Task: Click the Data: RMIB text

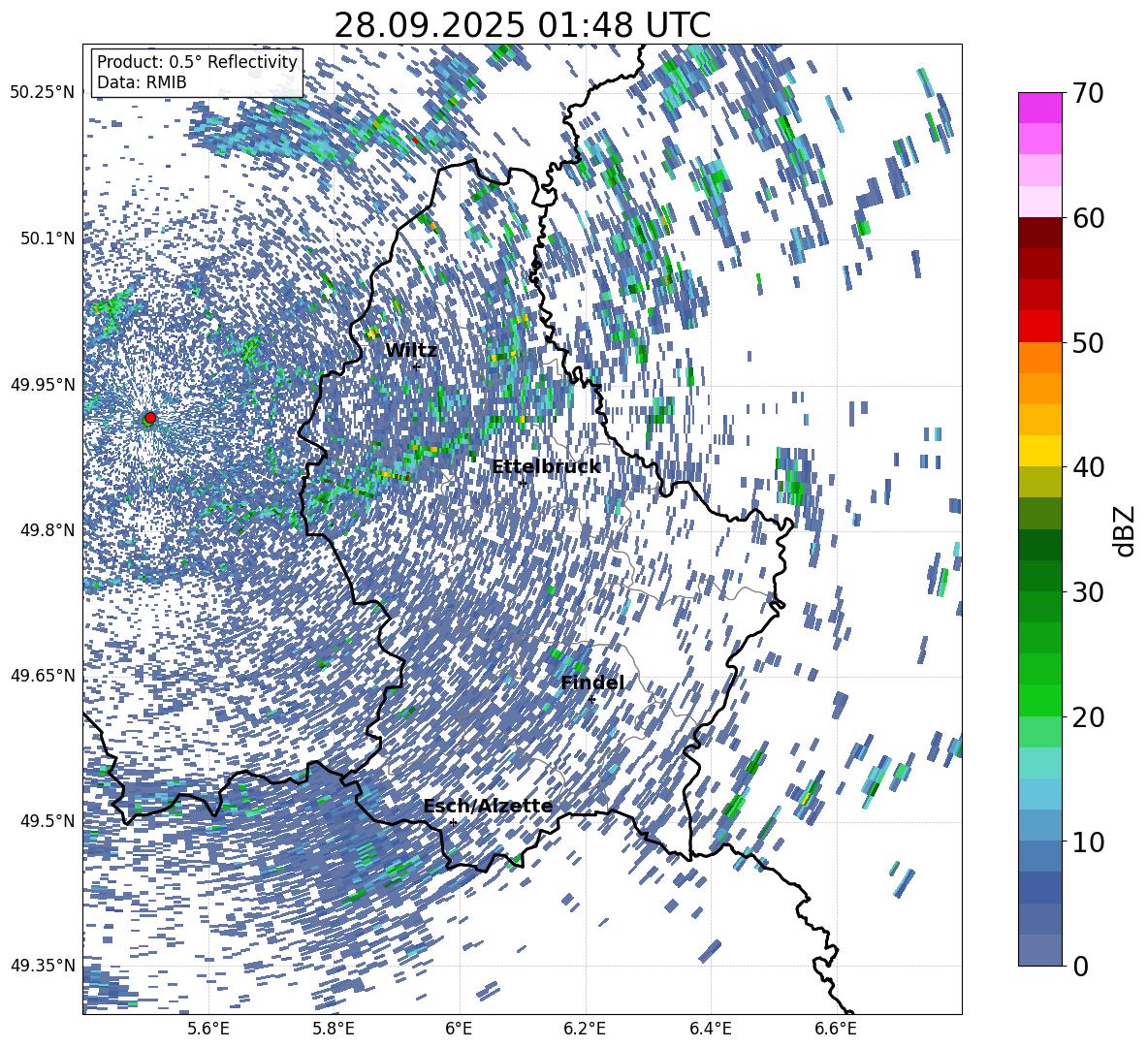Action: [142, 82]
